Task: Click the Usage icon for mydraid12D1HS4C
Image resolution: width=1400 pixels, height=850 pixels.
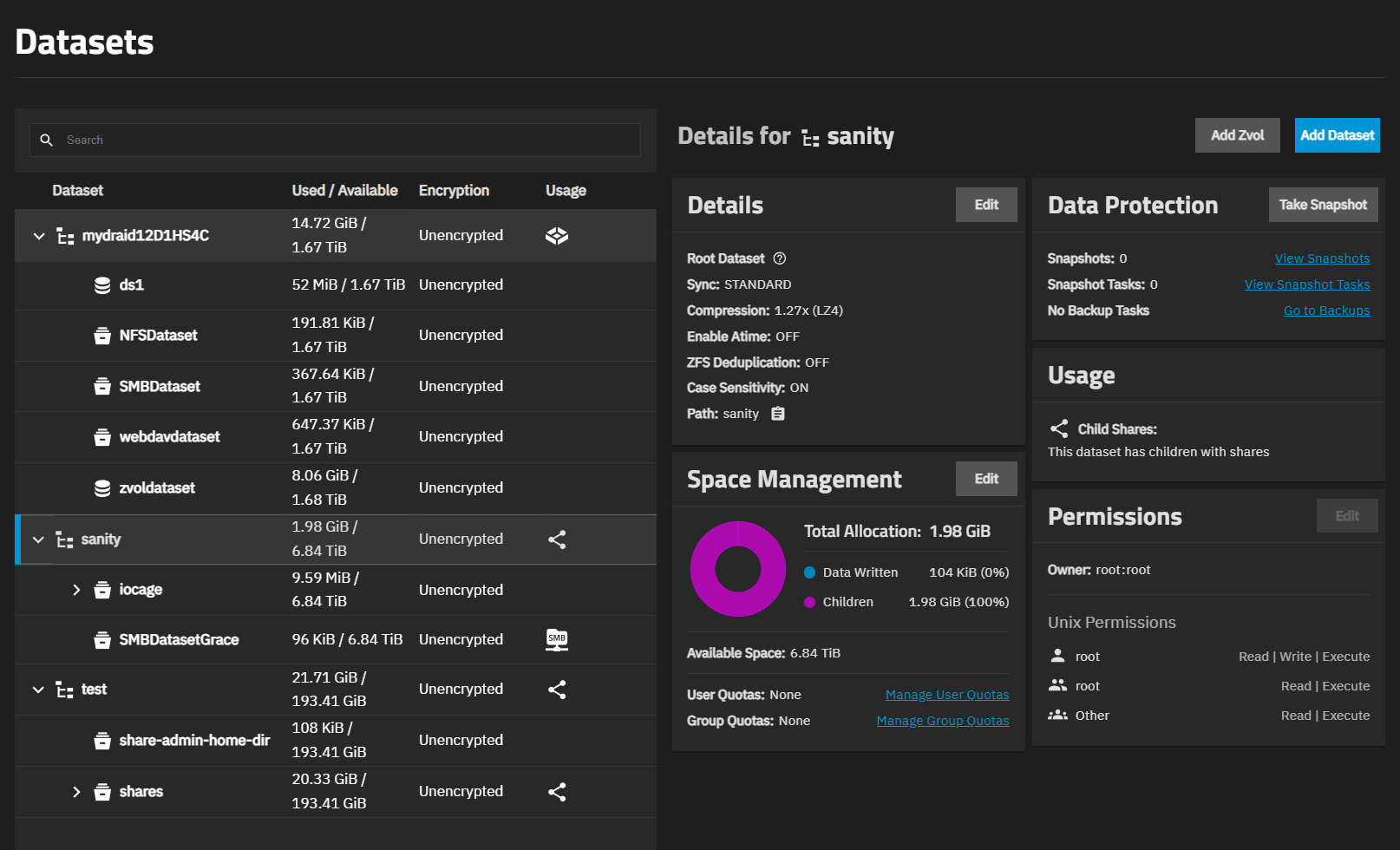Action: 556,235
